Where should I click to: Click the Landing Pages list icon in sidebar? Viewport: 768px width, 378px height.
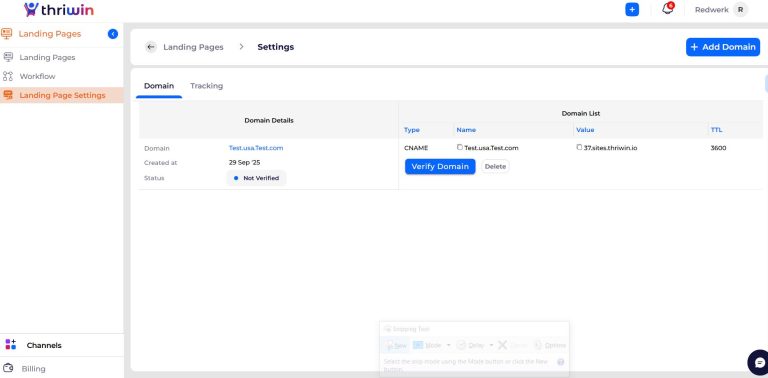(8, 57)
